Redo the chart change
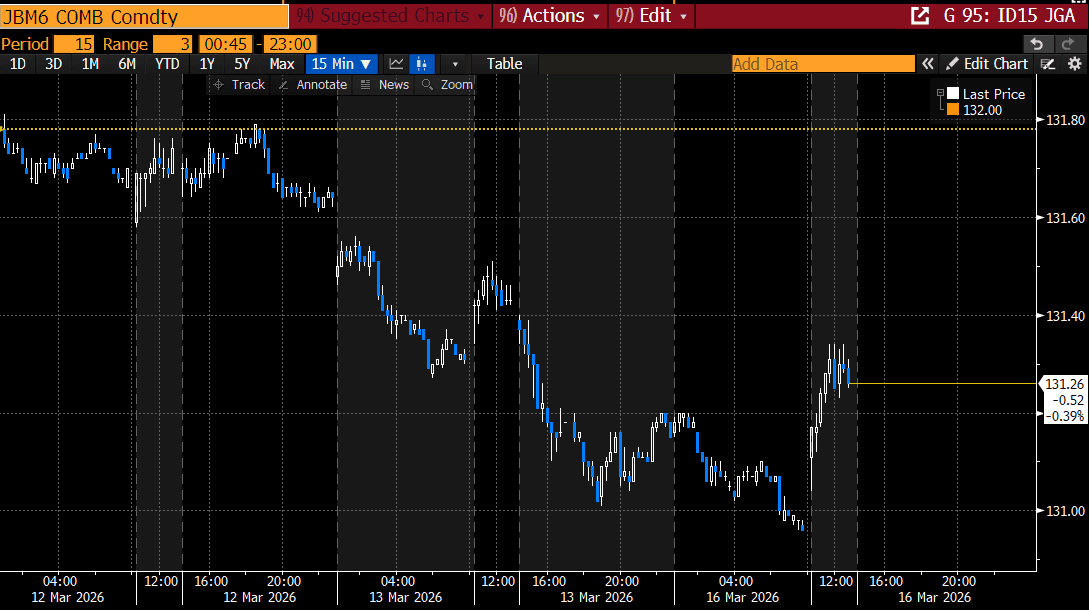The image size is (1089, 610). point(1068,44)
